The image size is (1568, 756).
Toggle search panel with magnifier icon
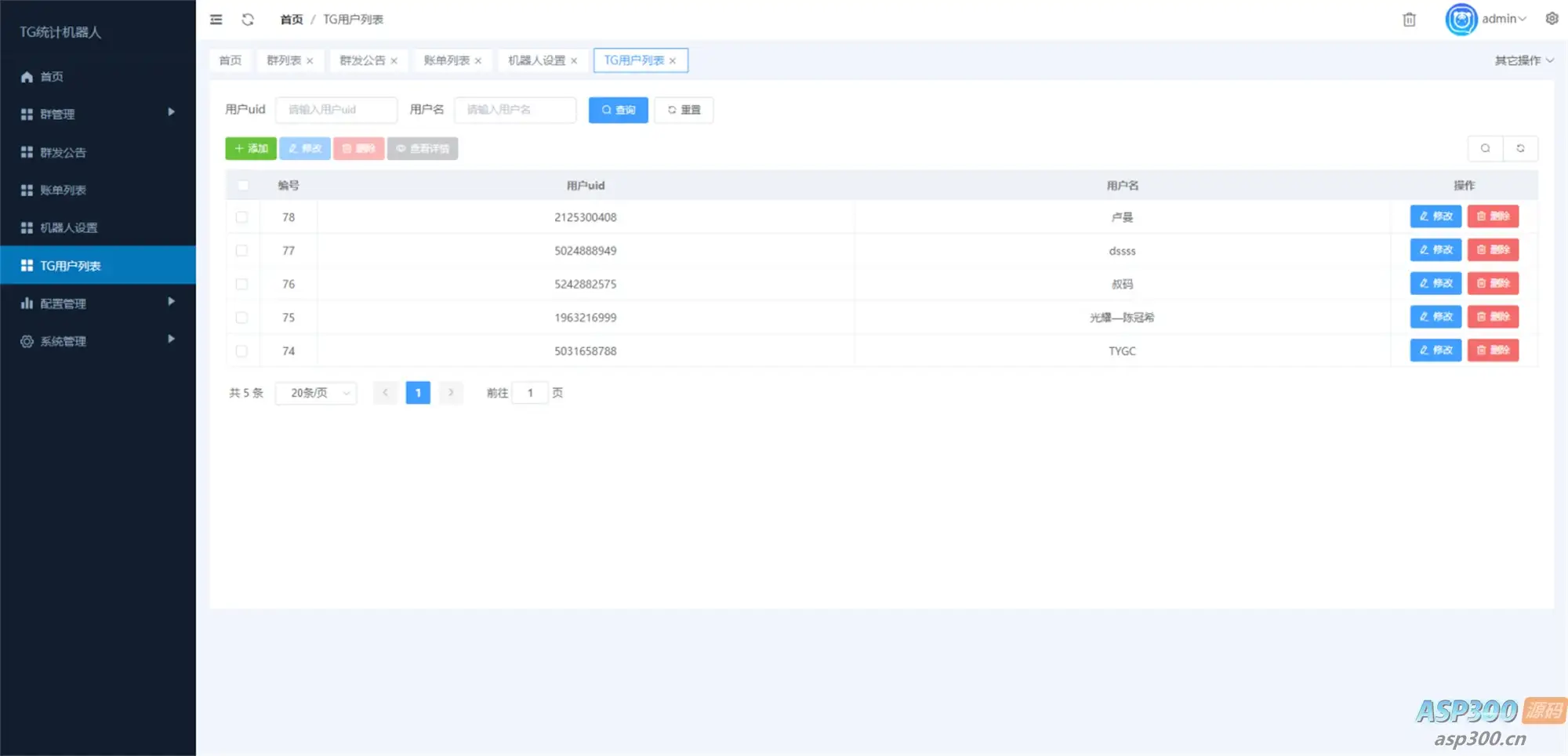click(x=1485, y=148)
